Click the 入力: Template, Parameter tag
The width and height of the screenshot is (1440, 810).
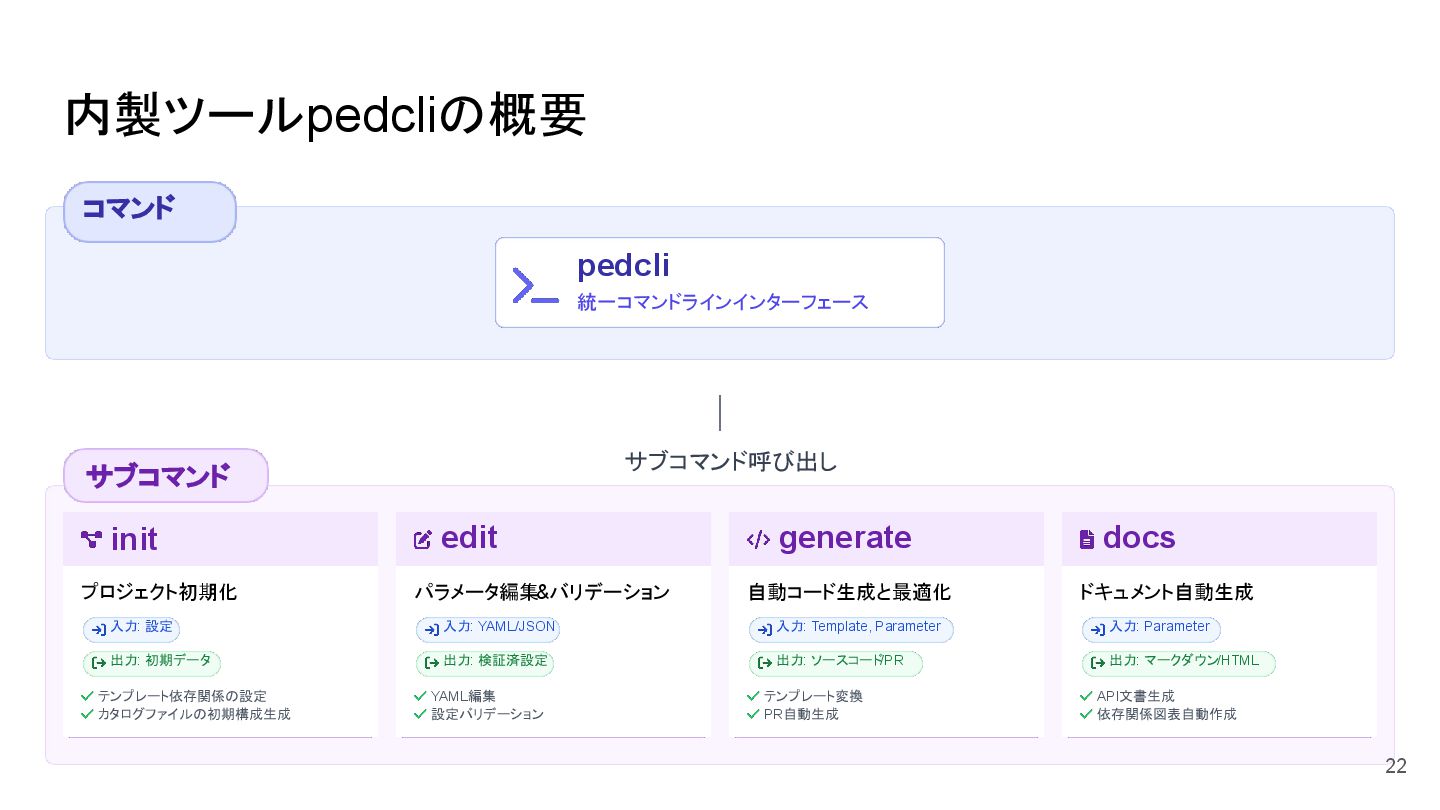point(851,628)
